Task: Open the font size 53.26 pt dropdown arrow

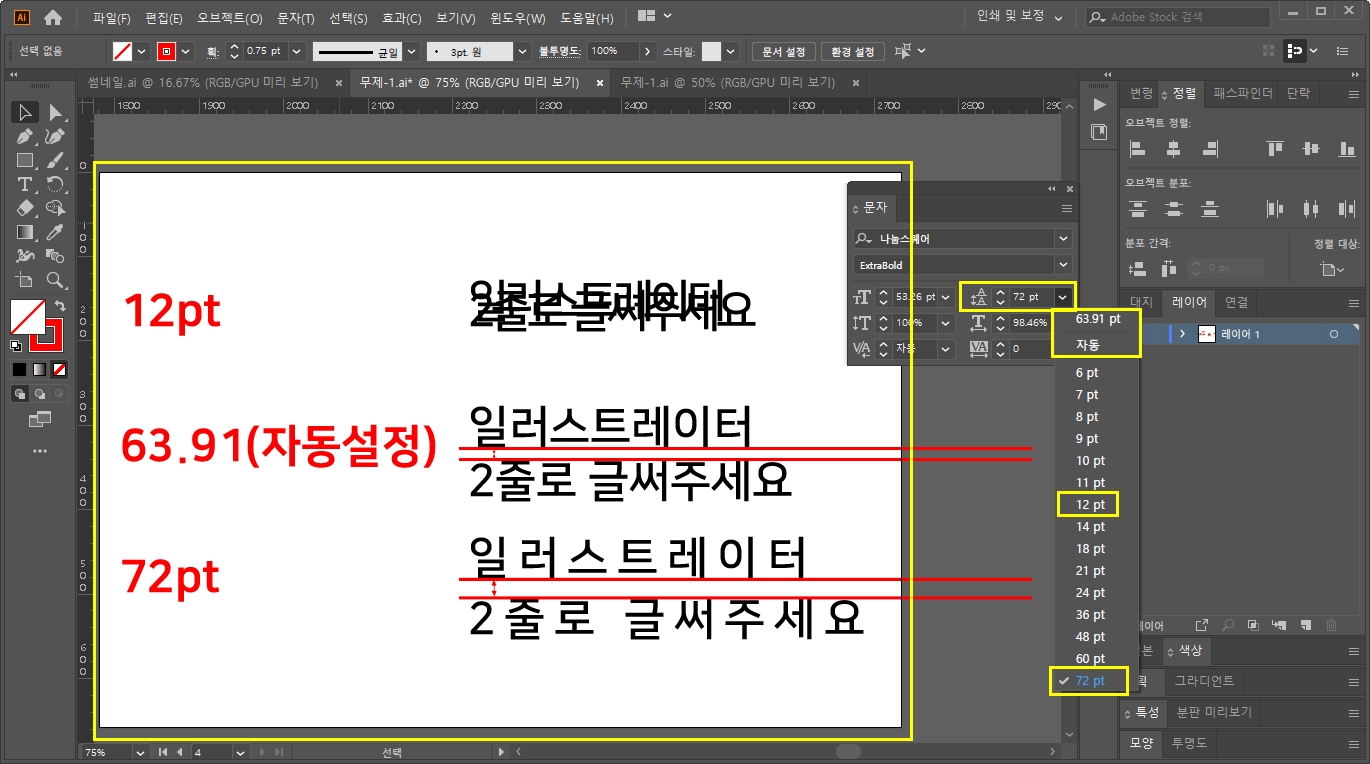Action: 944,297
